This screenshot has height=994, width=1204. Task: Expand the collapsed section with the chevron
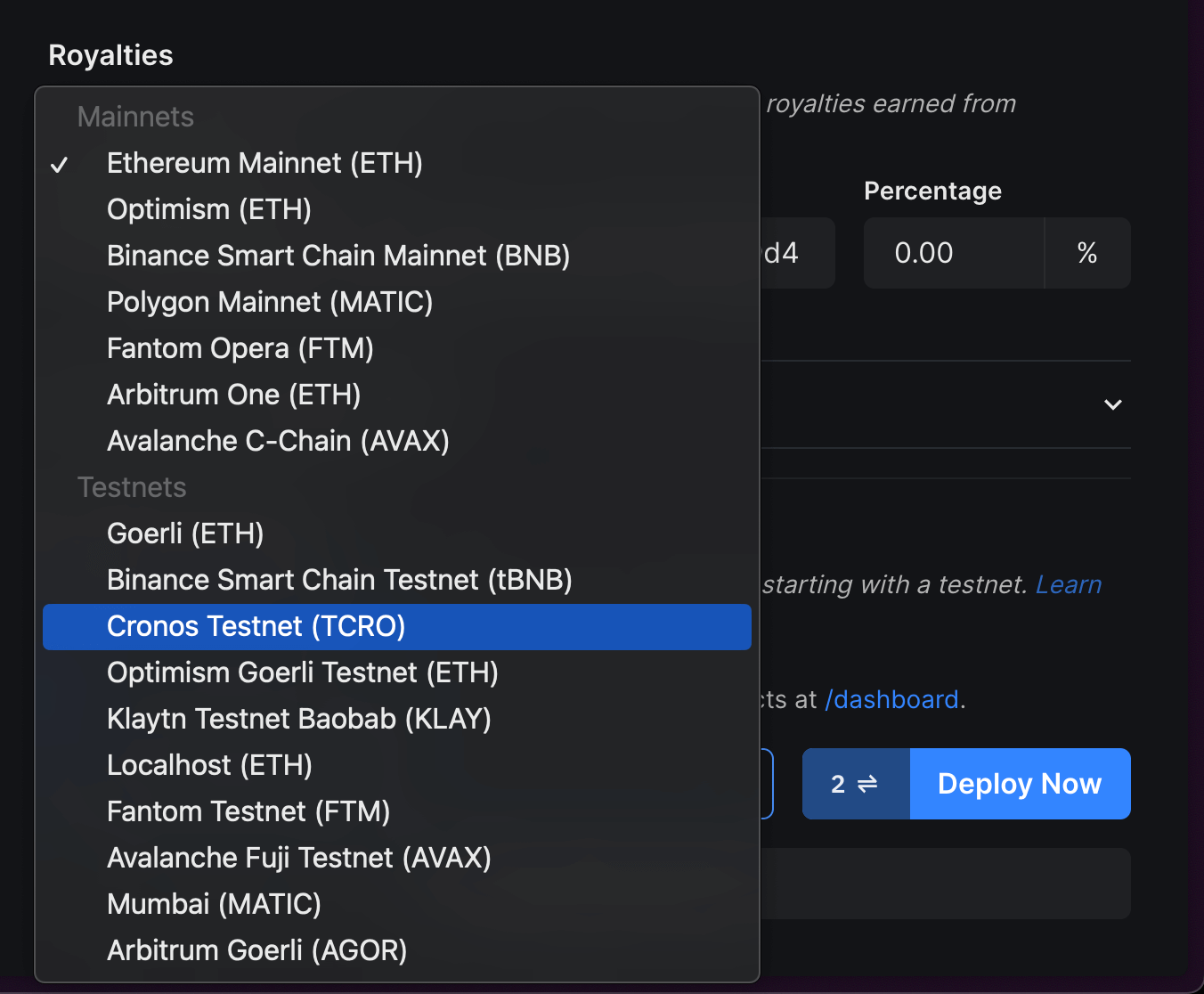1113,404
